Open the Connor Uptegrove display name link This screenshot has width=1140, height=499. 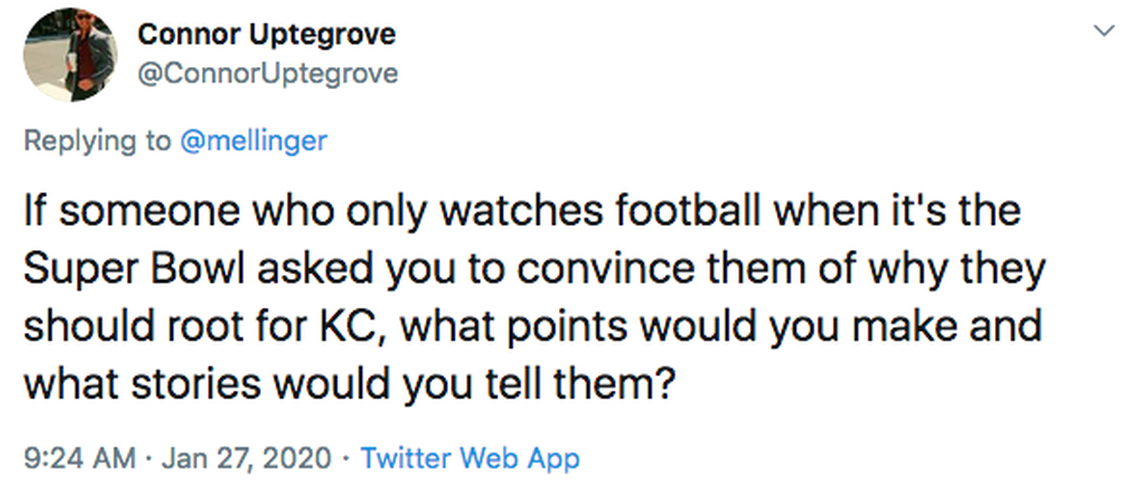[267, 34]
